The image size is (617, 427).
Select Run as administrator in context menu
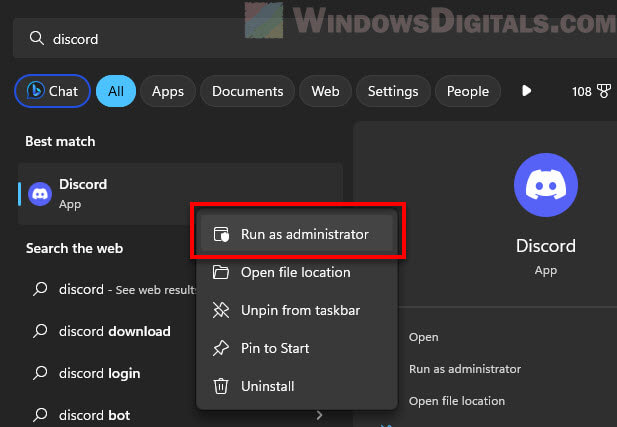point(297,234)
